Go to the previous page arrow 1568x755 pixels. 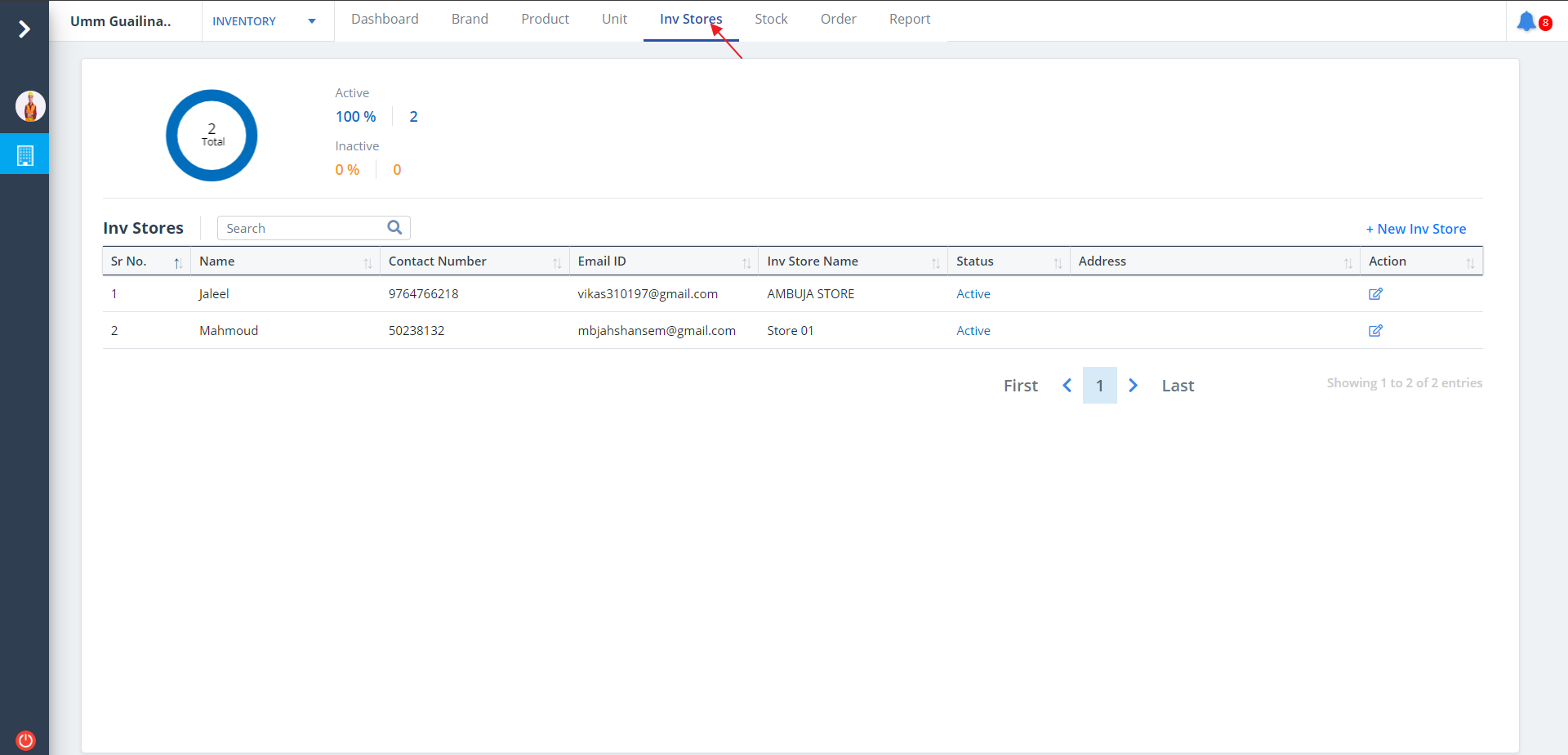[1067, 386]
